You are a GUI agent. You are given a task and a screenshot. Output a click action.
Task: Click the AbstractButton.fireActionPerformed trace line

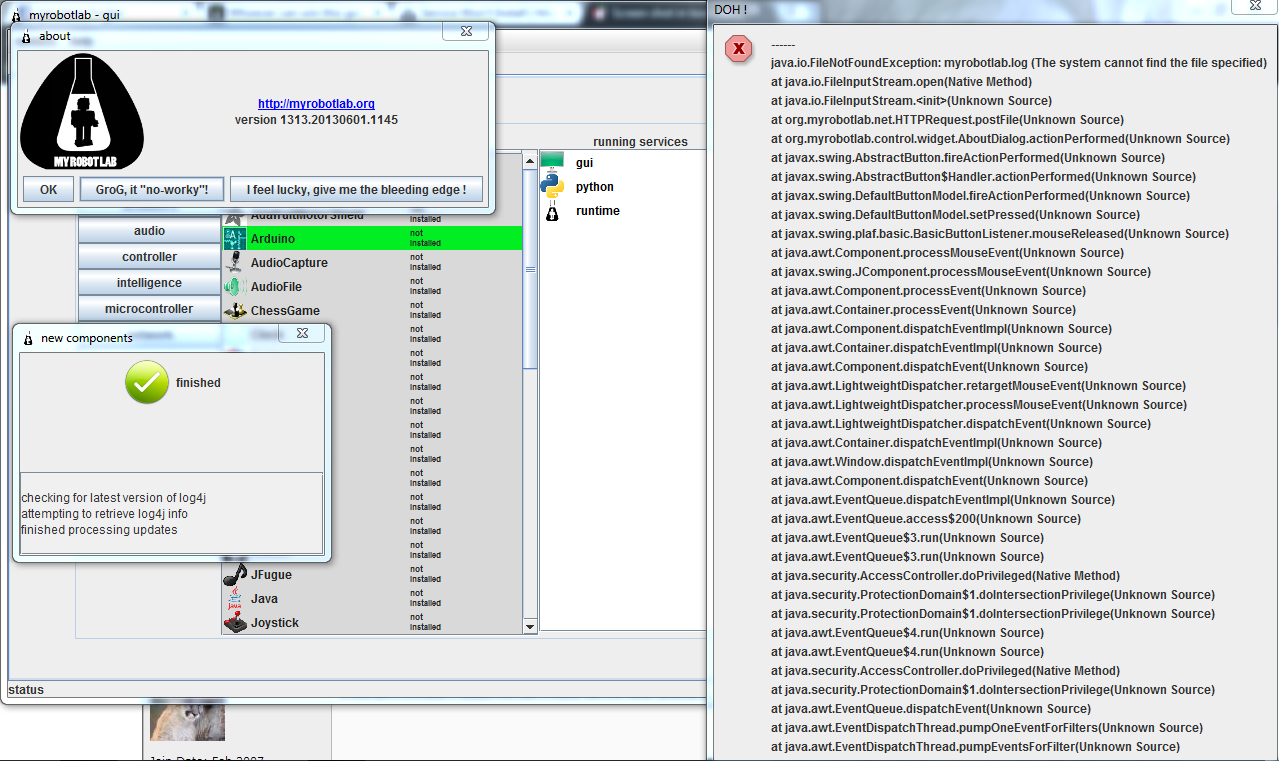(970, 157)
